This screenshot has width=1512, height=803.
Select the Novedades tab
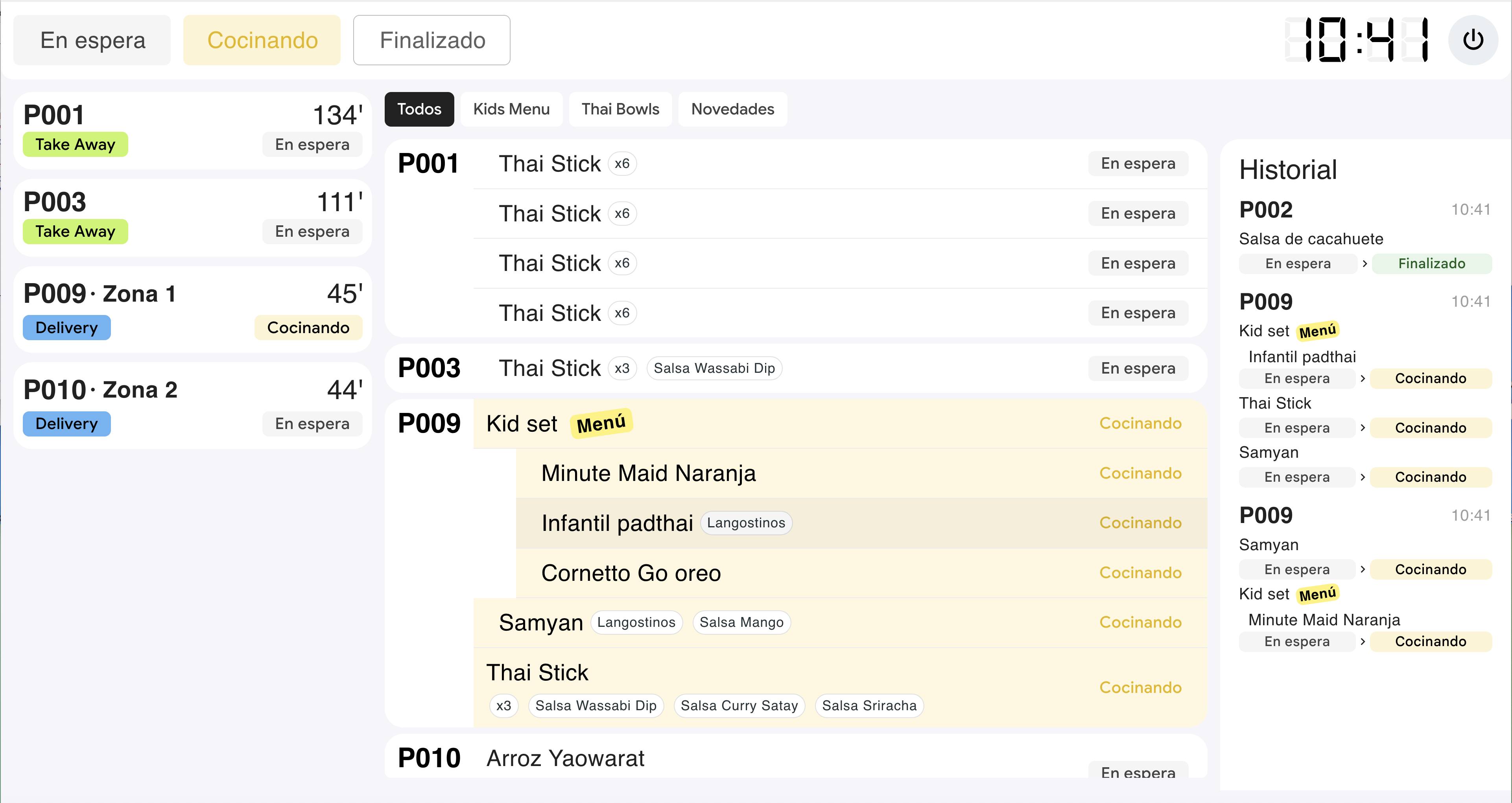pos(732,109)
